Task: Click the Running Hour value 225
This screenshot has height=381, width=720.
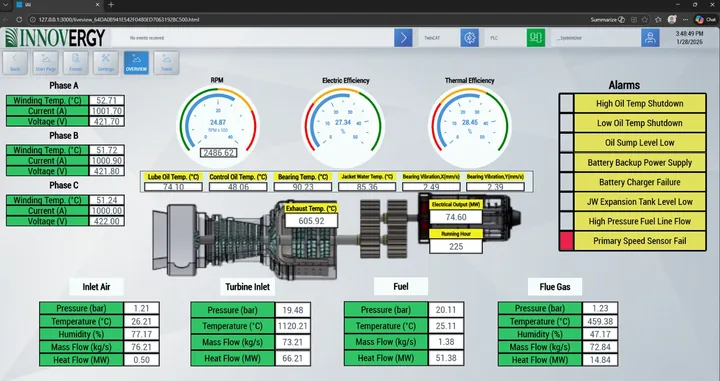Action: [456, 247]
